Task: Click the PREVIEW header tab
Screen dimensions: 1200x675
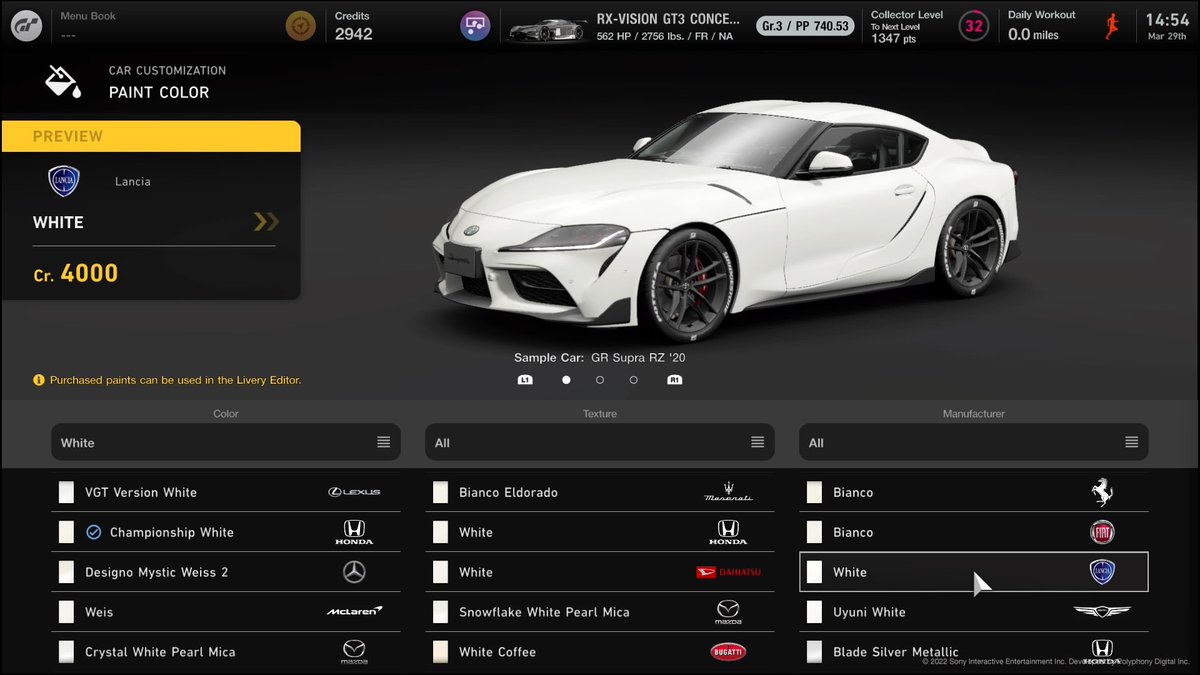Action: click(x=150, y=136)
